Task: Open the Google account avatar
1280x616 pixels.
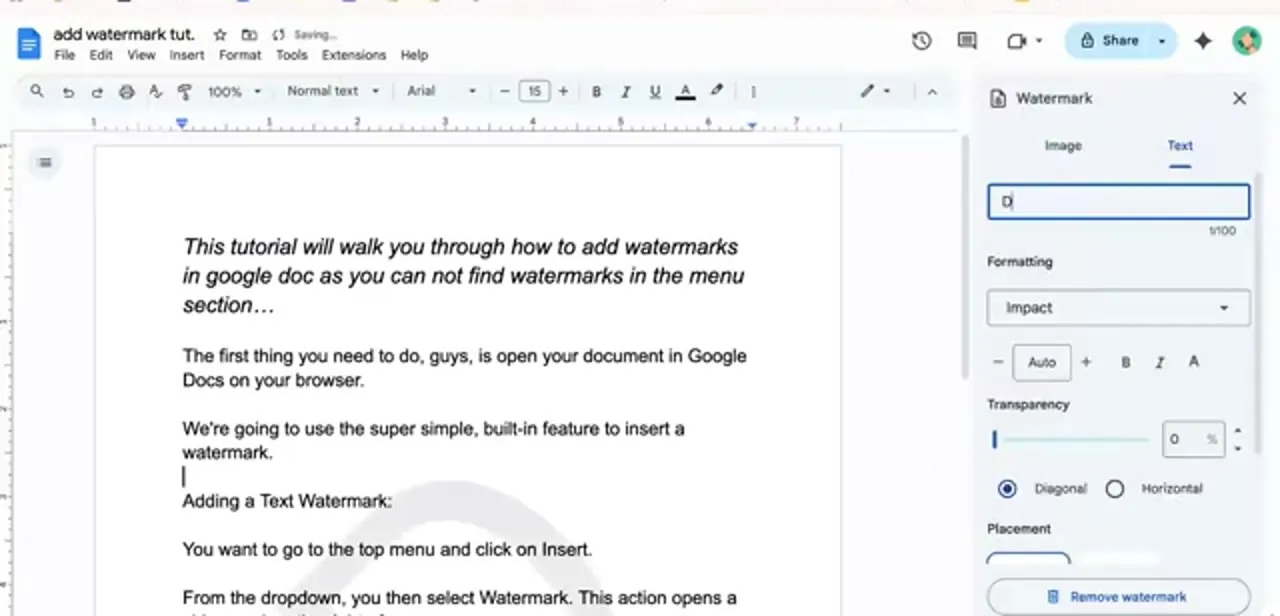Action: [x=1246, y=41]
